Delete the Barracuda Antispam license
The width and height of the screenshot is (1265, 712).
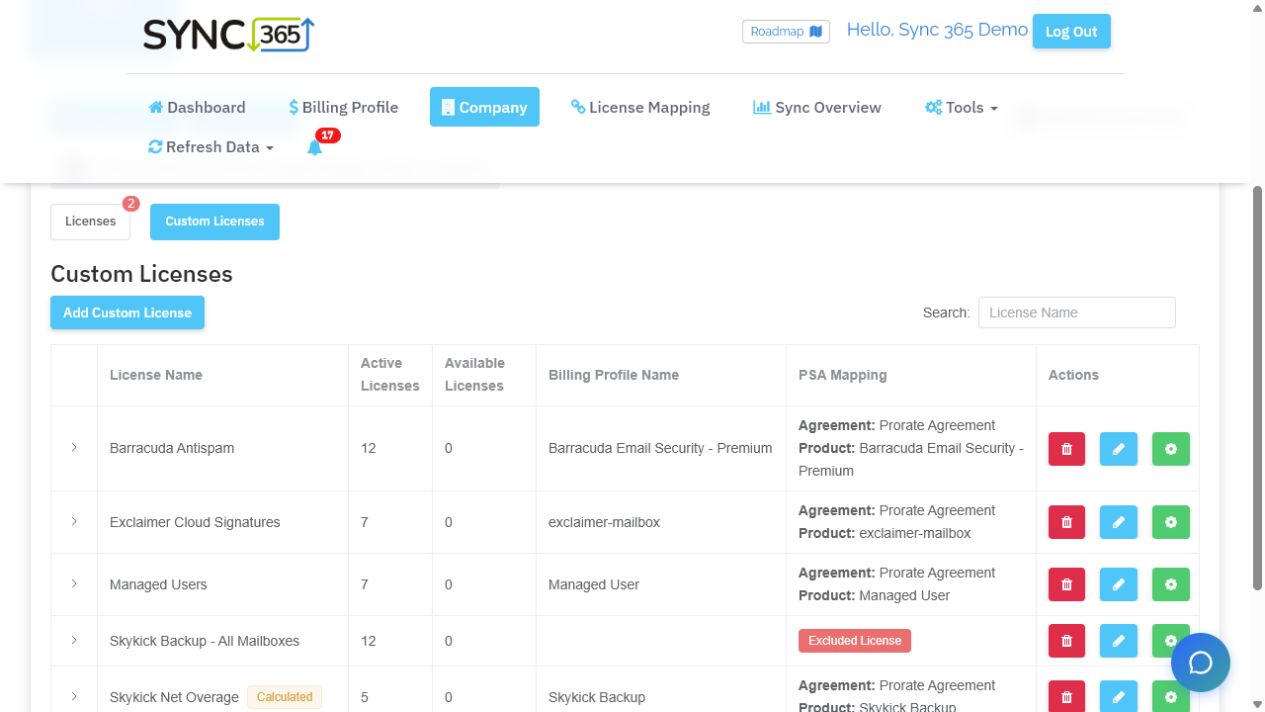pos(1066,449)
